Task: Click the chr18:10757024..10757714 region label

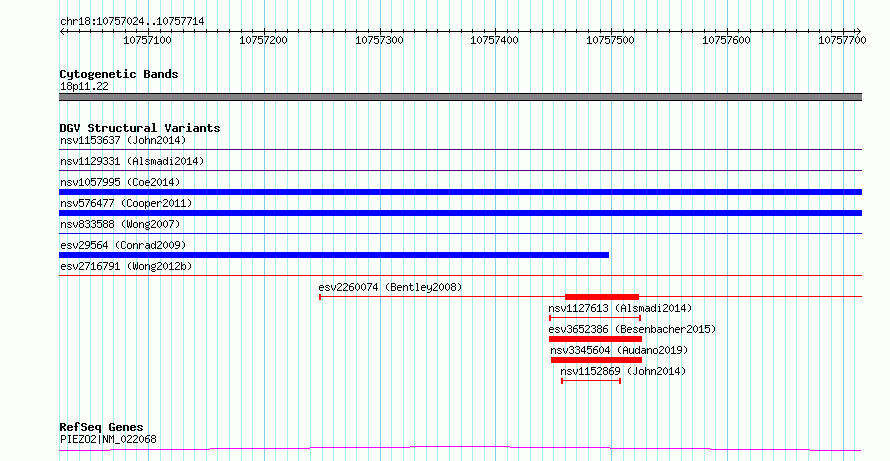Action: (x=132, y=22)
